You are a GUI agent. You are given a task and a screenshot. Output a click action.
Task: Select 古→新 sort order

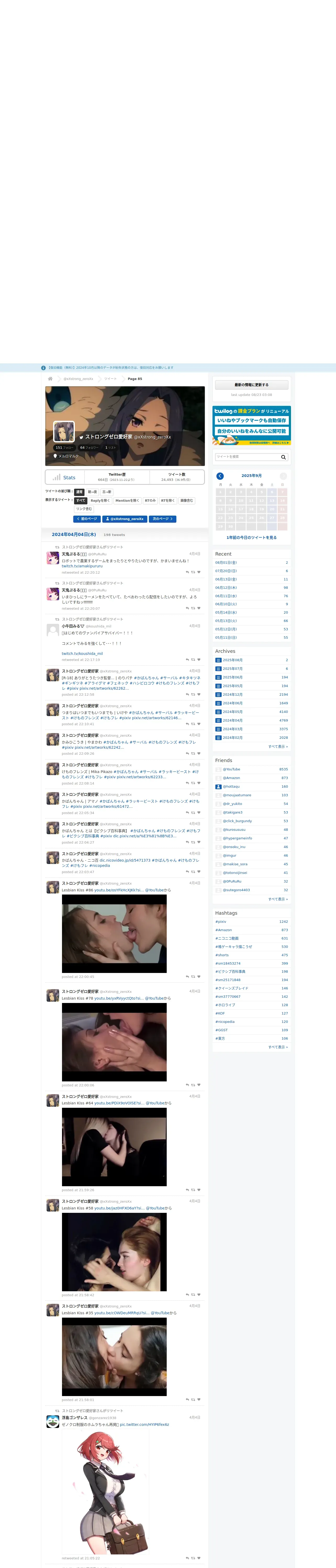[x=107, y=492]
